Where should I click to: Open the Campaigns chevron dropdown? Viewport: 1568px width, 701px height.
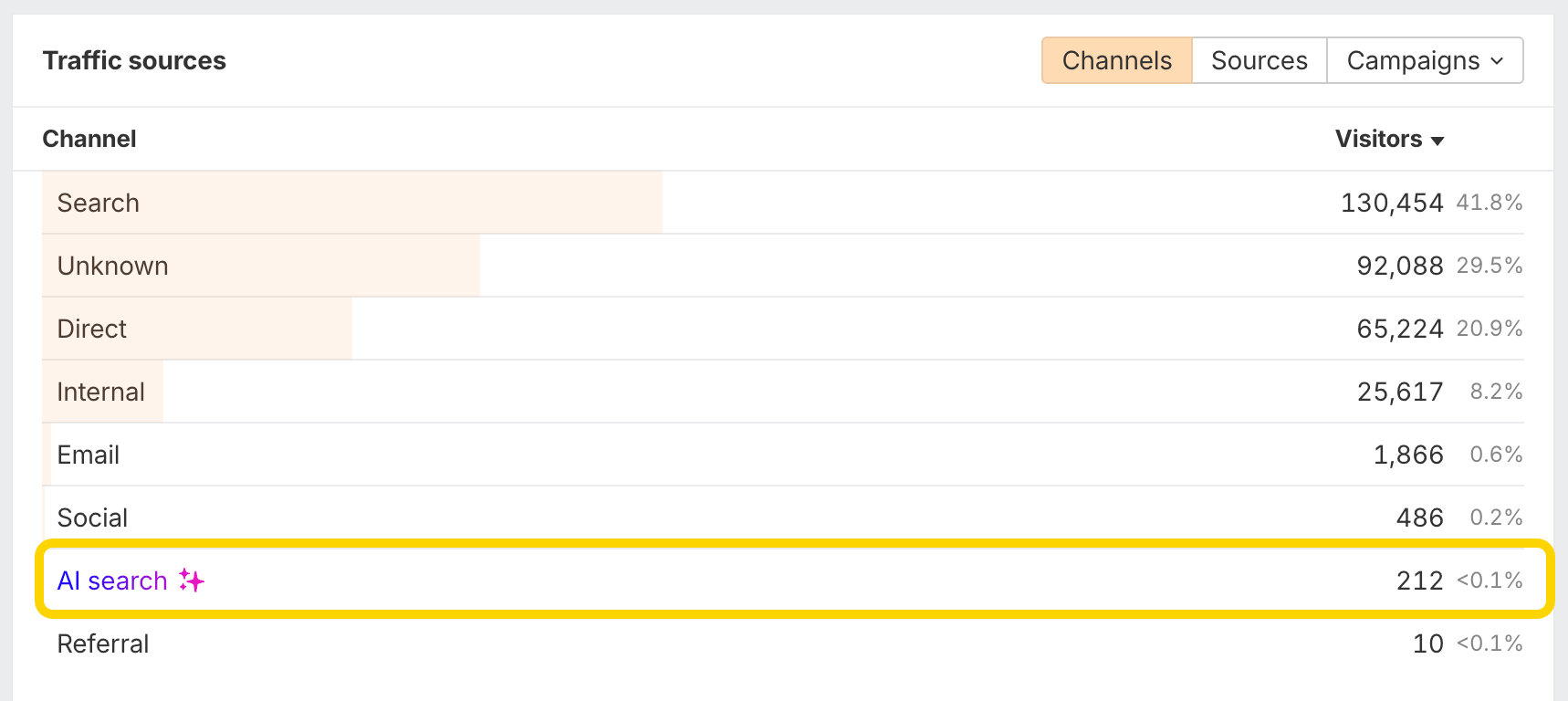click(x=1497, y=60)
